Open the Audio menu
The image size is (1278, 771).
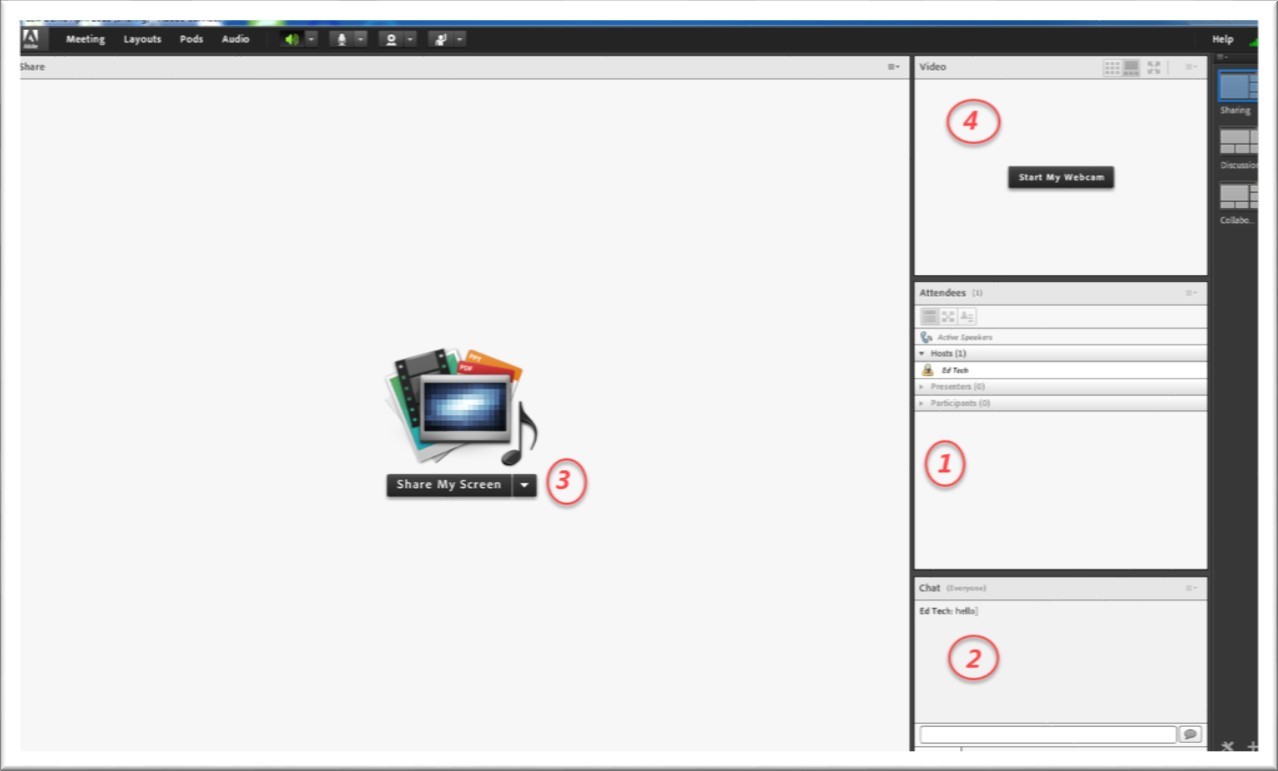click(x=235, y=39)
